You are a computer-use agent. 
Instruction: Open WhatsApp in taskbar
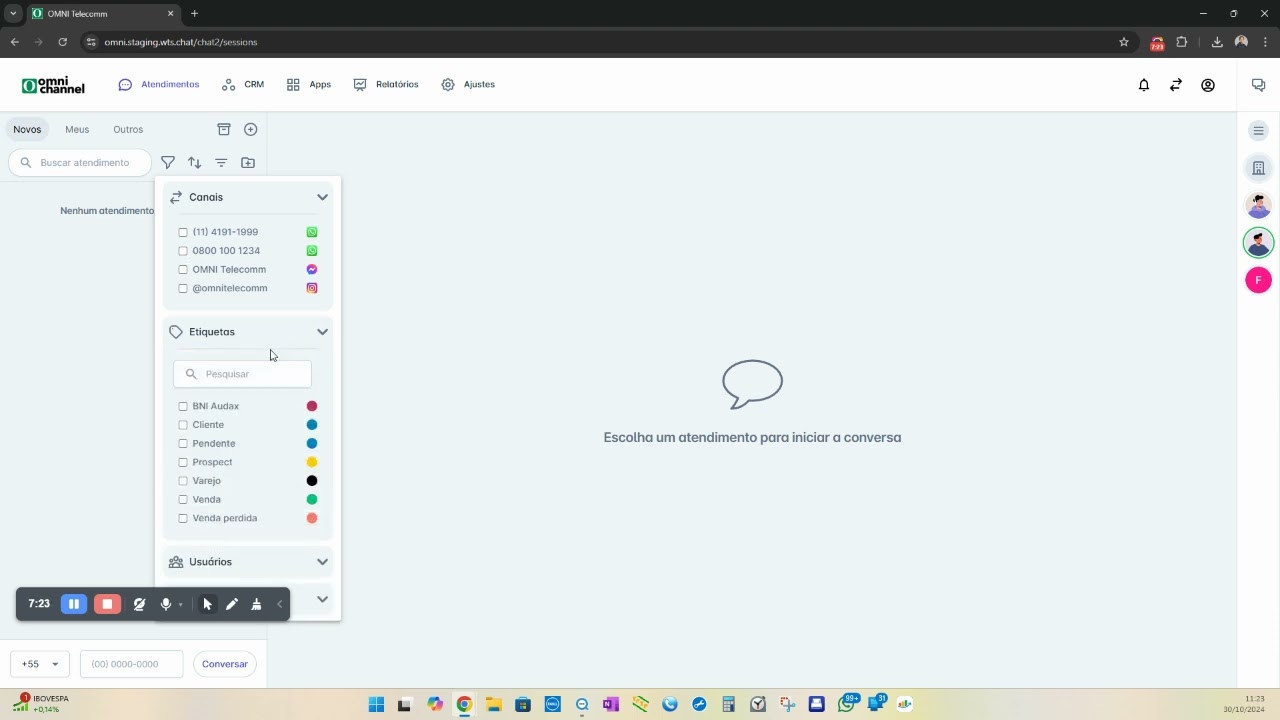click(847, 704)
